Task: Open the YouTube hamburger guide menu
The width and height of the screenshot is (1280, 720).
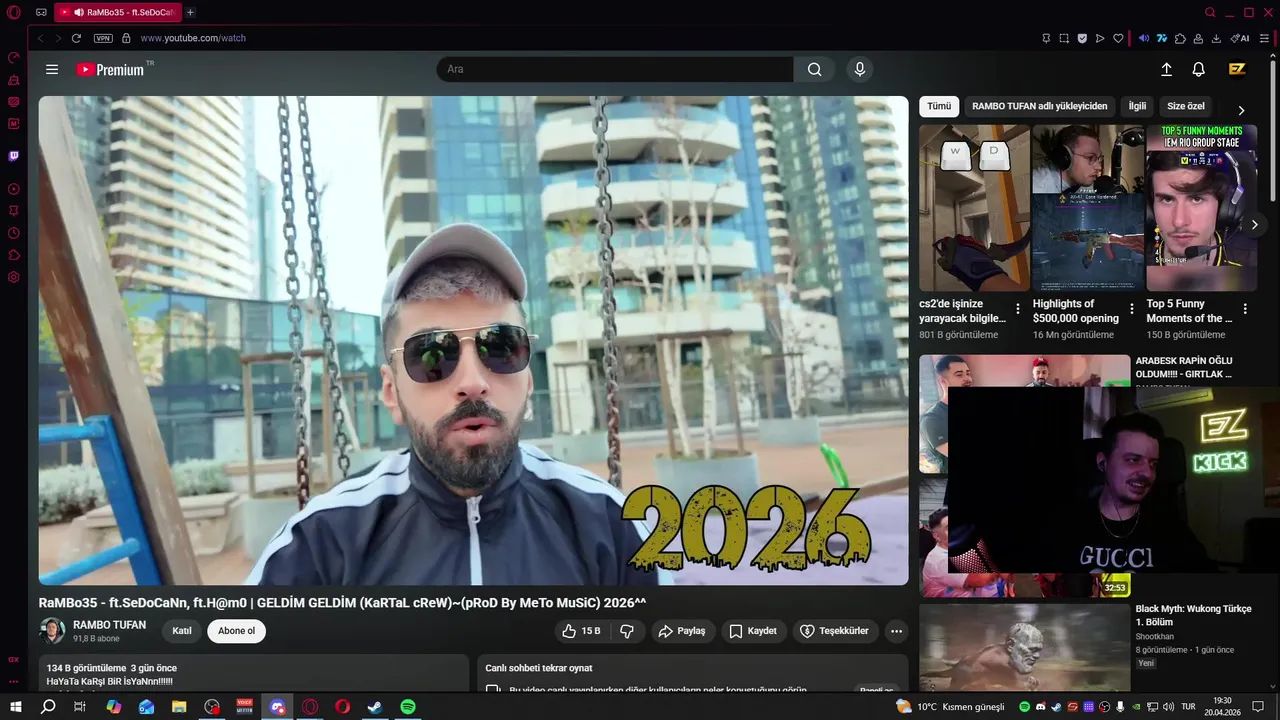Action: click(x=52, y=70)
